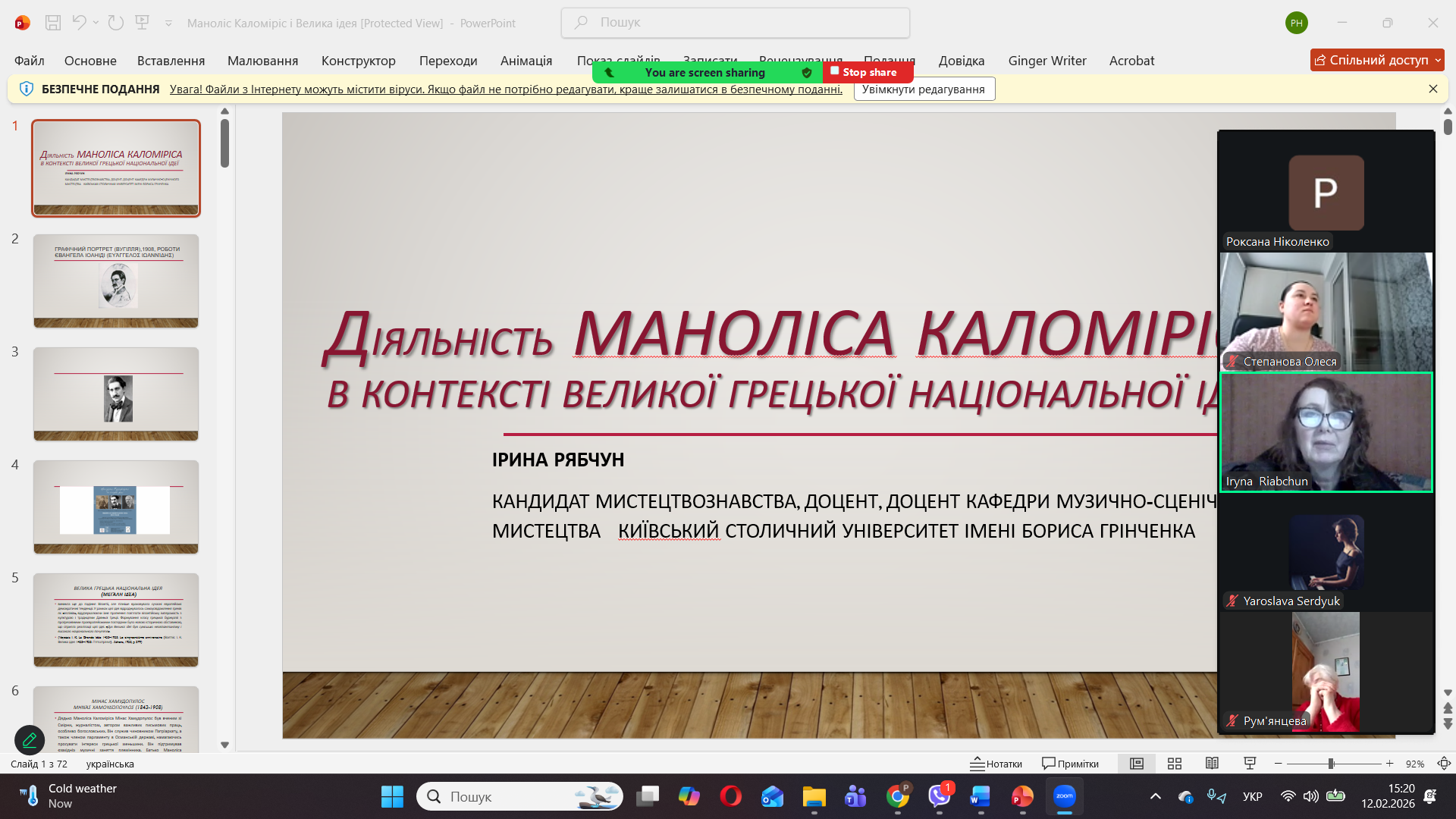Click Увімкнути редагування button
This screenshot has width=1456, height=819.
pos(923,89)
